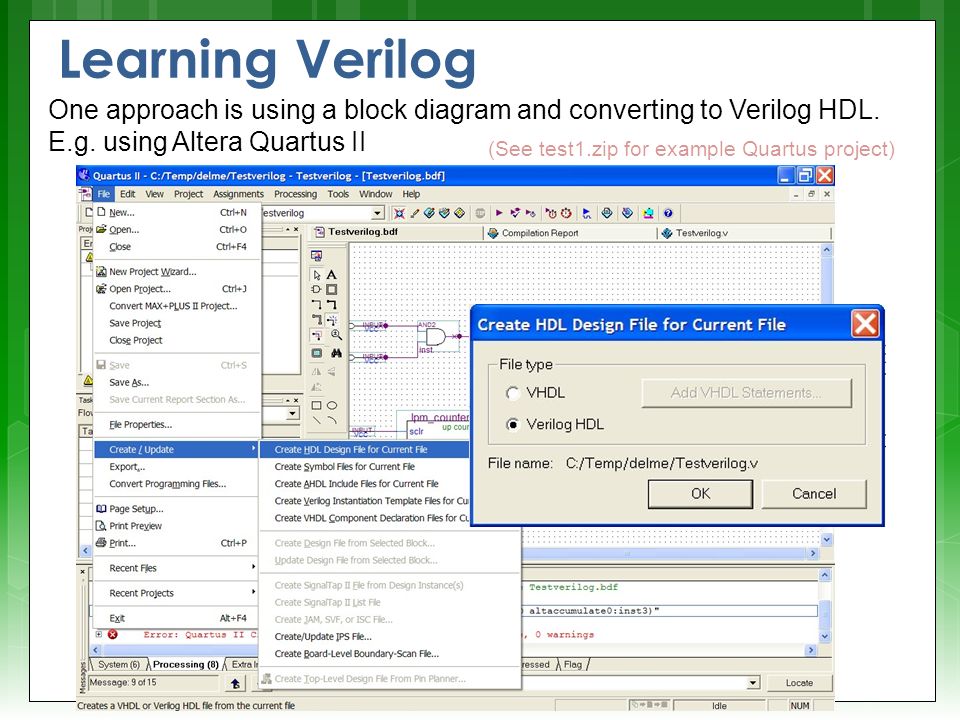Click the Start Simulation toolbar icon
The width and height of the screenshot is (960, 720).
[587, 213]
